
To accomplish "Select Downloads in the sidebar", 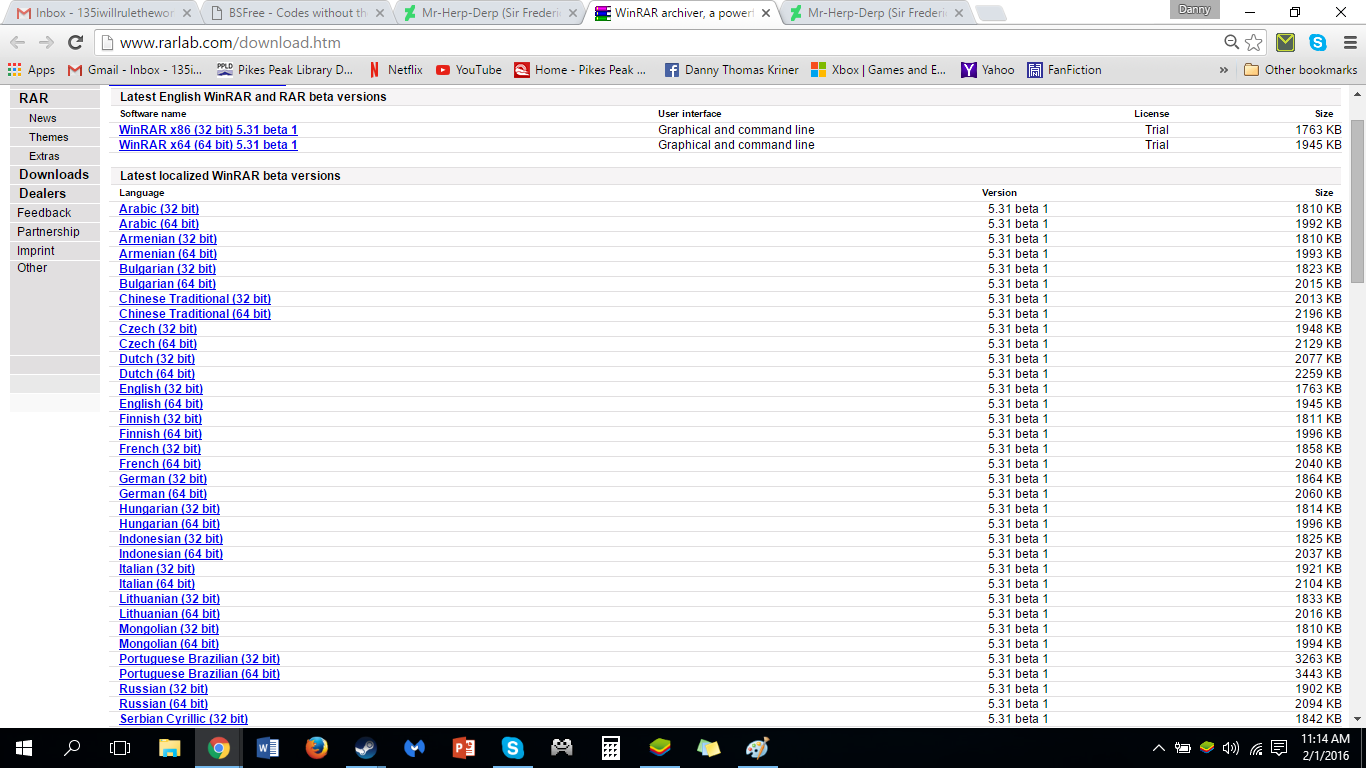I will (x=54, y=174).
